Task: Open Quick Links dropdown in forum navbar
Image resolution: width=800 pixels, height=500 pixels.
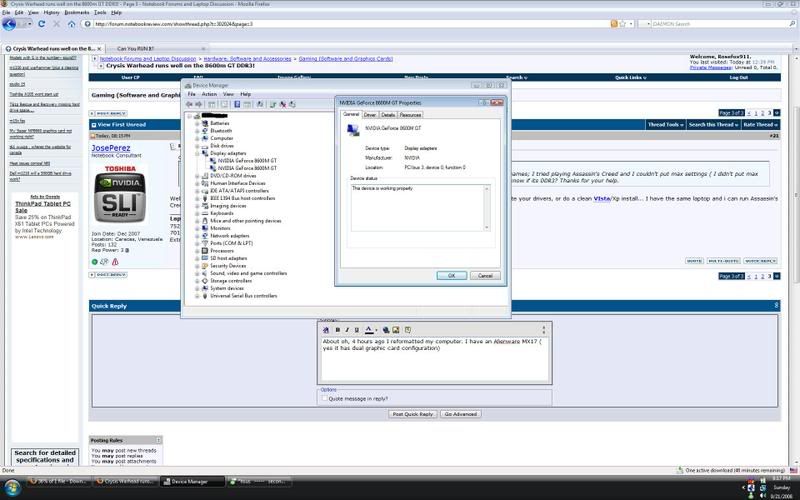Action: pyautogui.click(x=631, y=78)
